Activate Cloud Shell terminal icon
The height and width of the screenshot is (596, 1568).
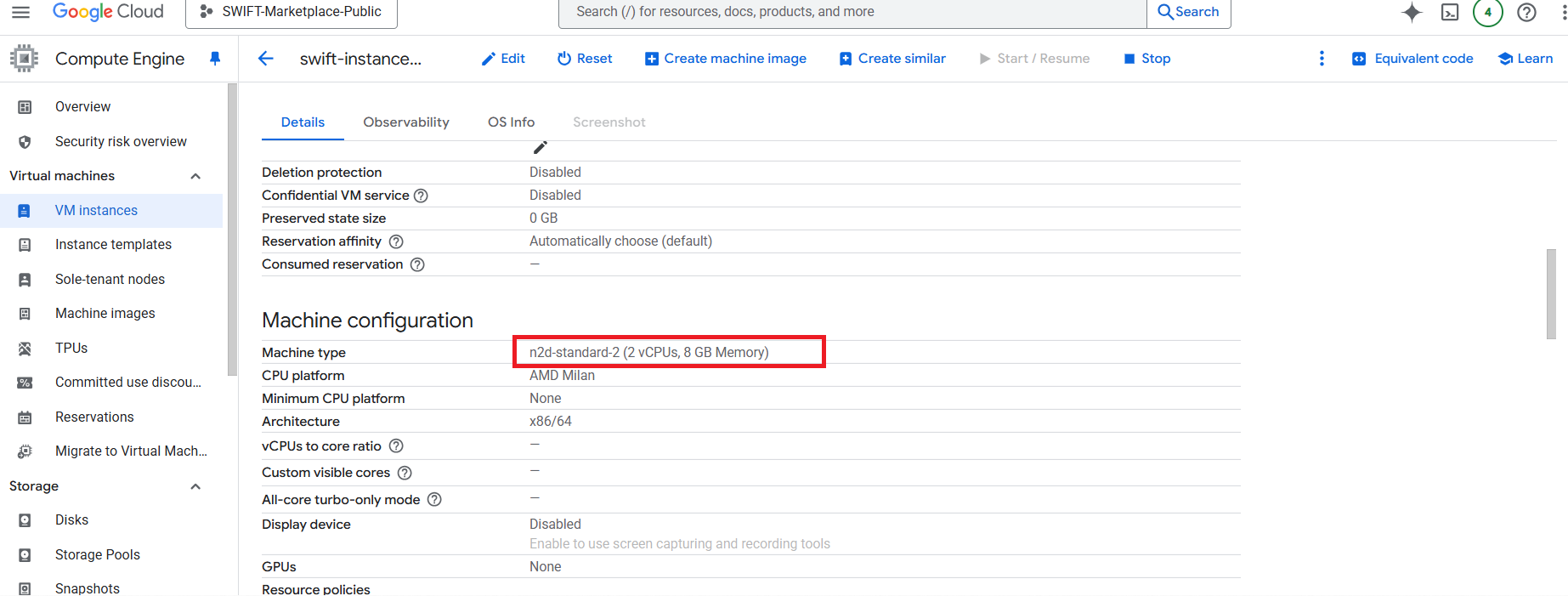(1450, 12)
